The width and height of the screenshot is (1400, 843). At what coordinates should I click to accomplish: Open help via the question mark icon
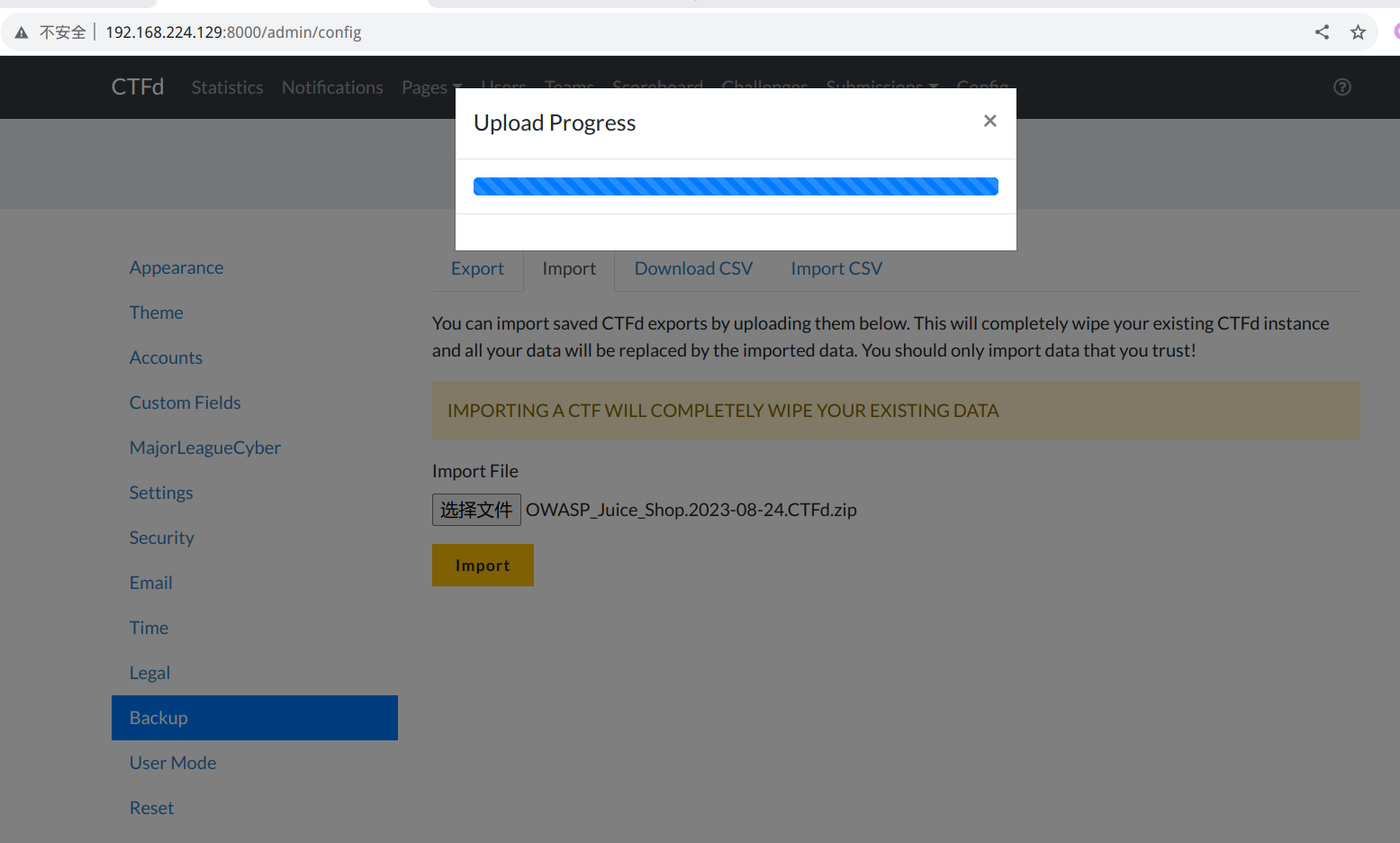pyautogui.click(x=1341, y=86)
